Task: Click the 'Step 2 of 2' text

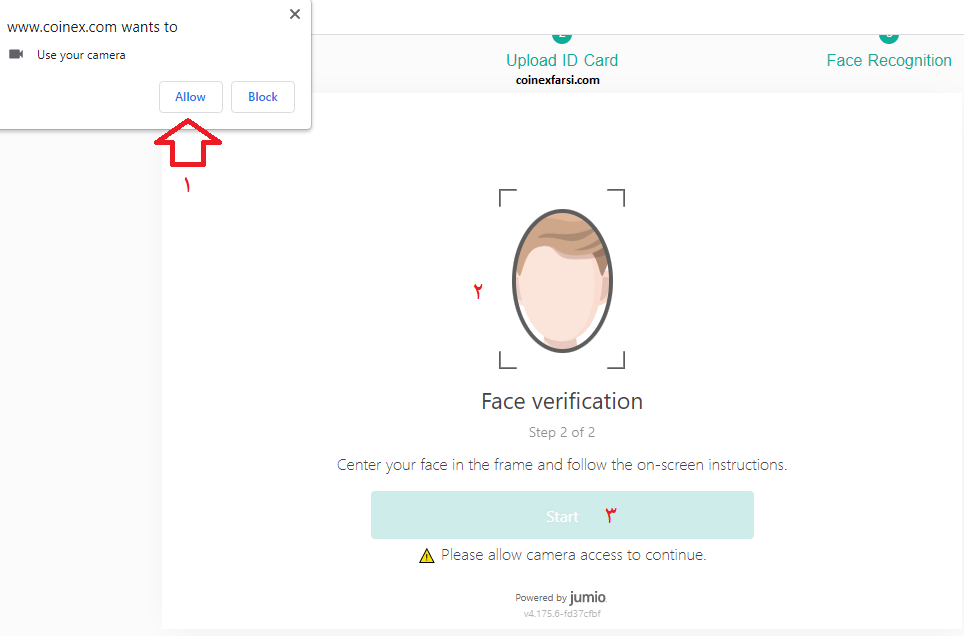Action: pyautogui.click(x=562, y=432)
